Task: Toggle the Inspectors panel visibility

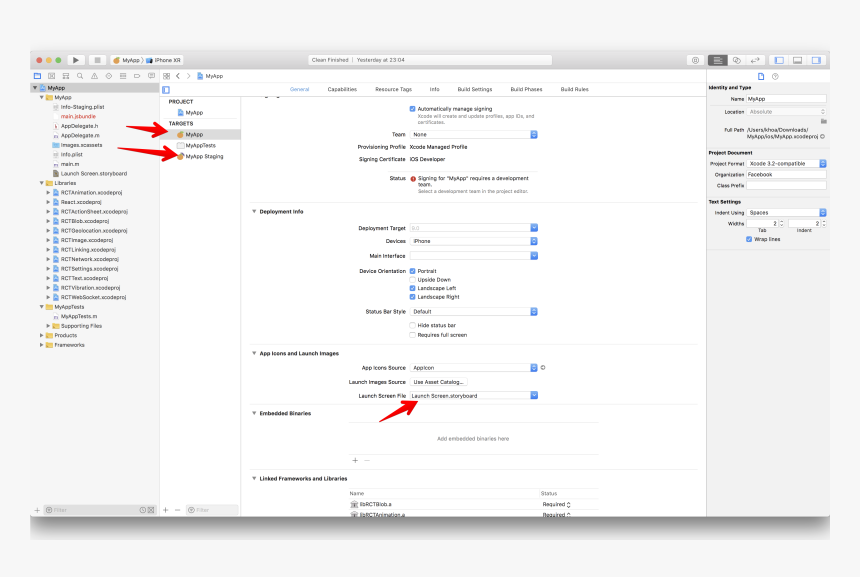Action: pos(816,60)
